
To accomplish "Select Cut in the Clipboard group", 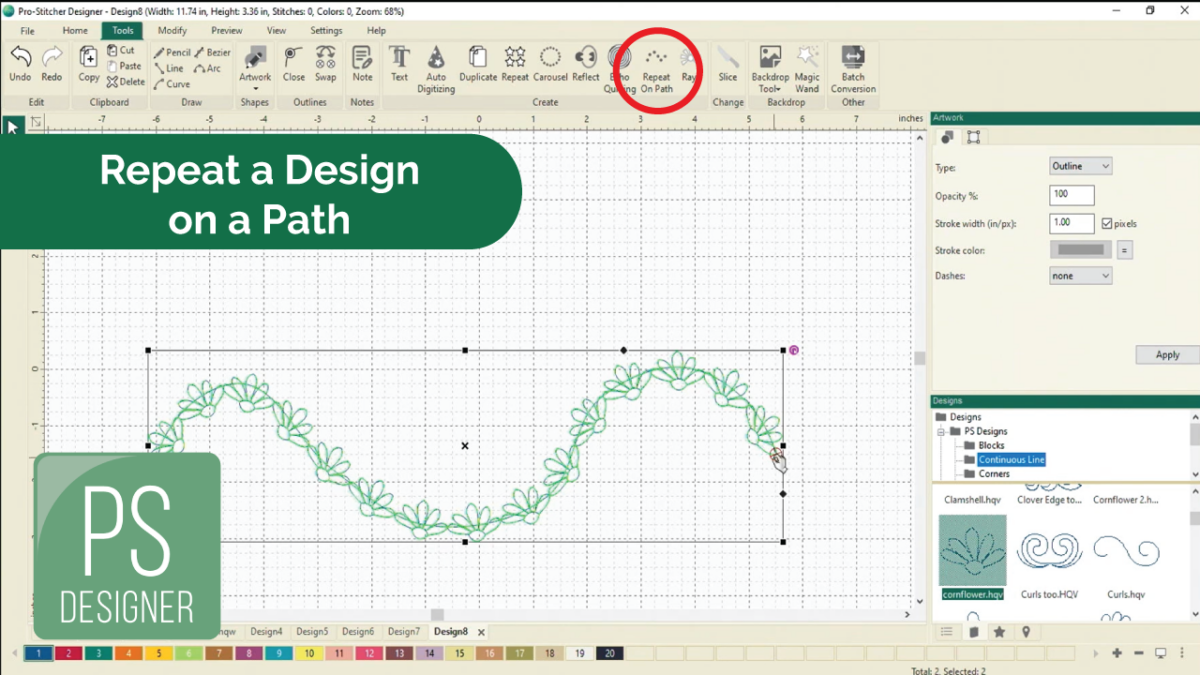I will click(x=121, y=50).
